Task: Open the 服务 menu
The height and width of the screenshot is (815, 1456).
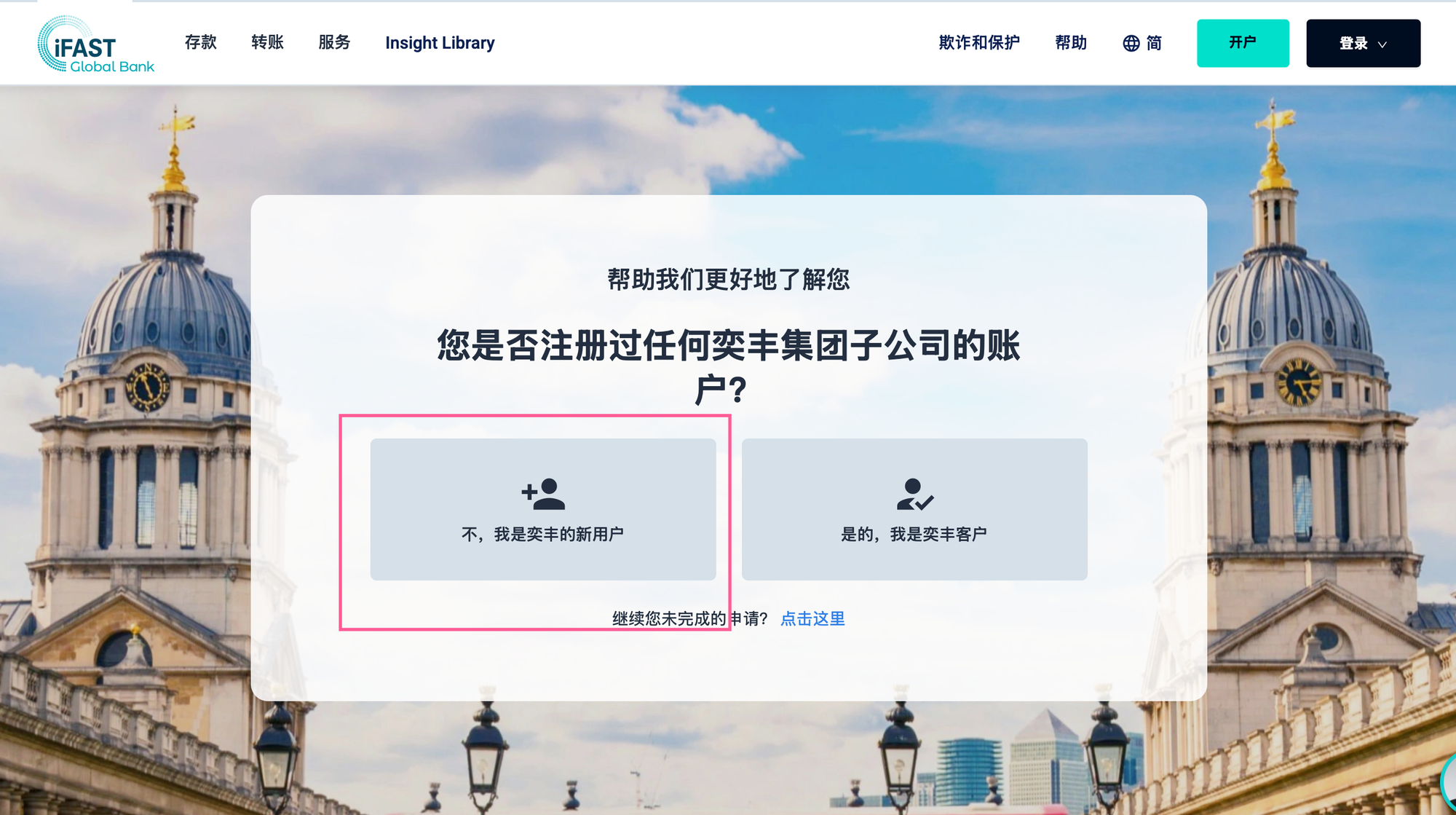Action: tap(334, 42)
